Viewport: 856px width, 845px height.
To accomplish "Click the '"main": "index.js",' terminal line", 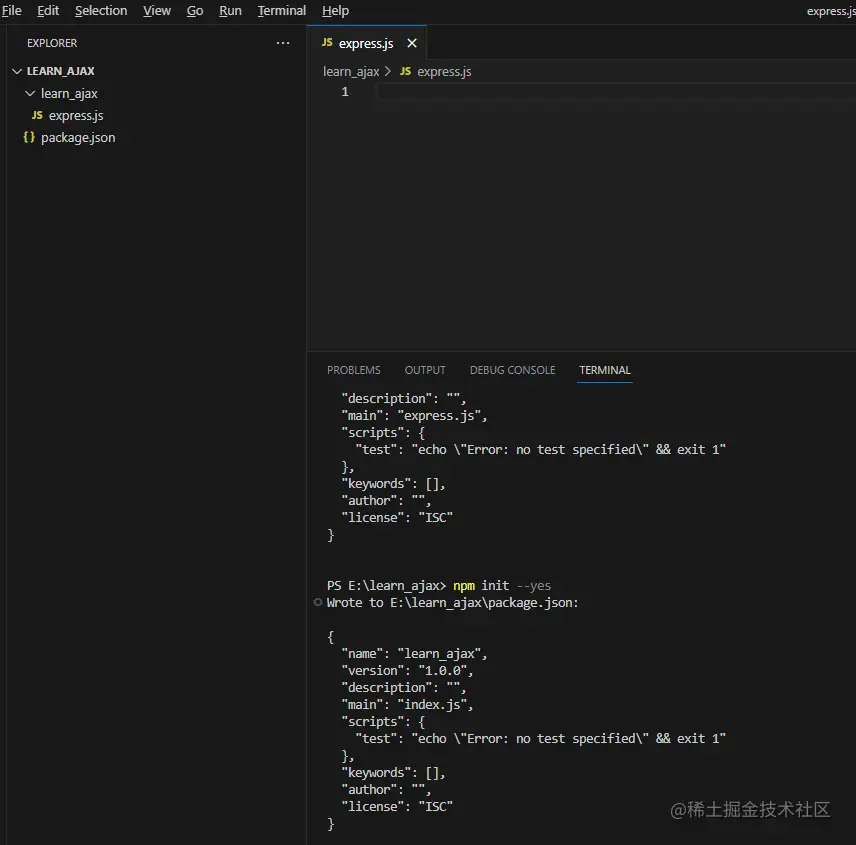I will pyautogui.click(x=407, y=705).
